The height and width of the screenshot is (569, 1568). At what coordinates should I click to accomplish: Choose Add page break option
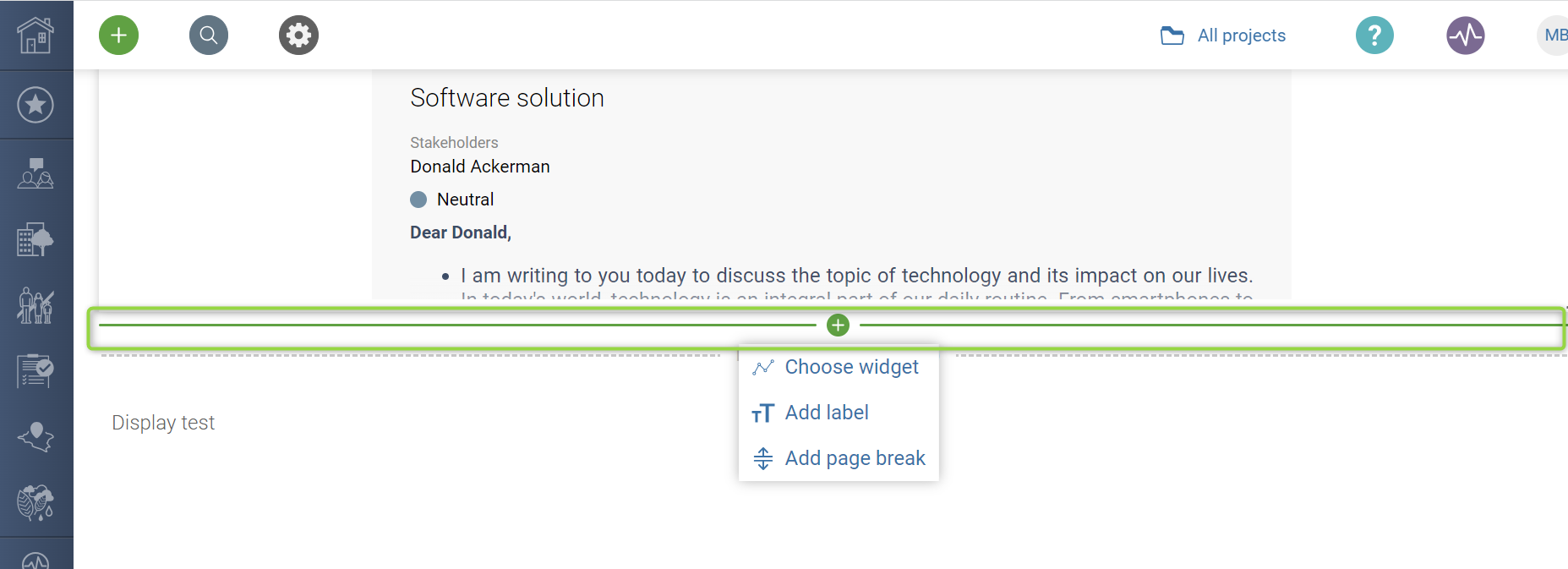pos(855,458)
